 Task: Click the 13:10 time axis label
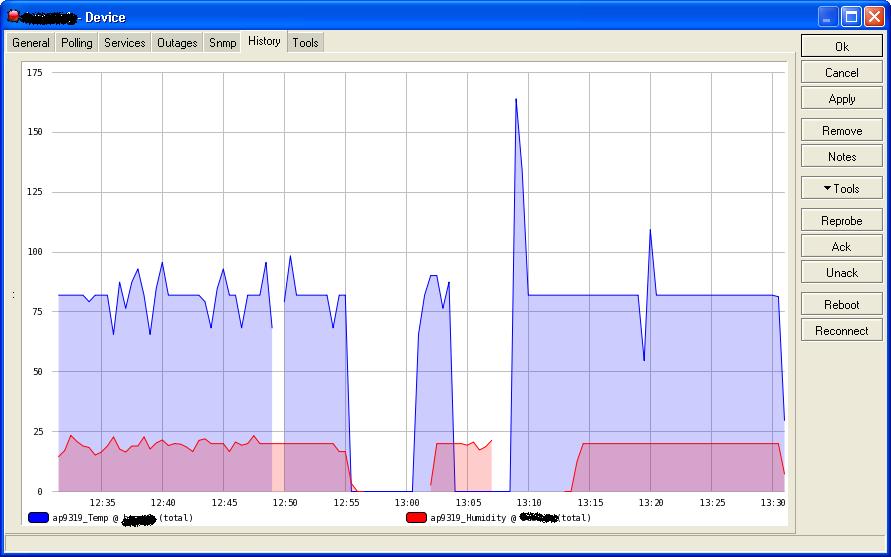click(x=528, y=503)
